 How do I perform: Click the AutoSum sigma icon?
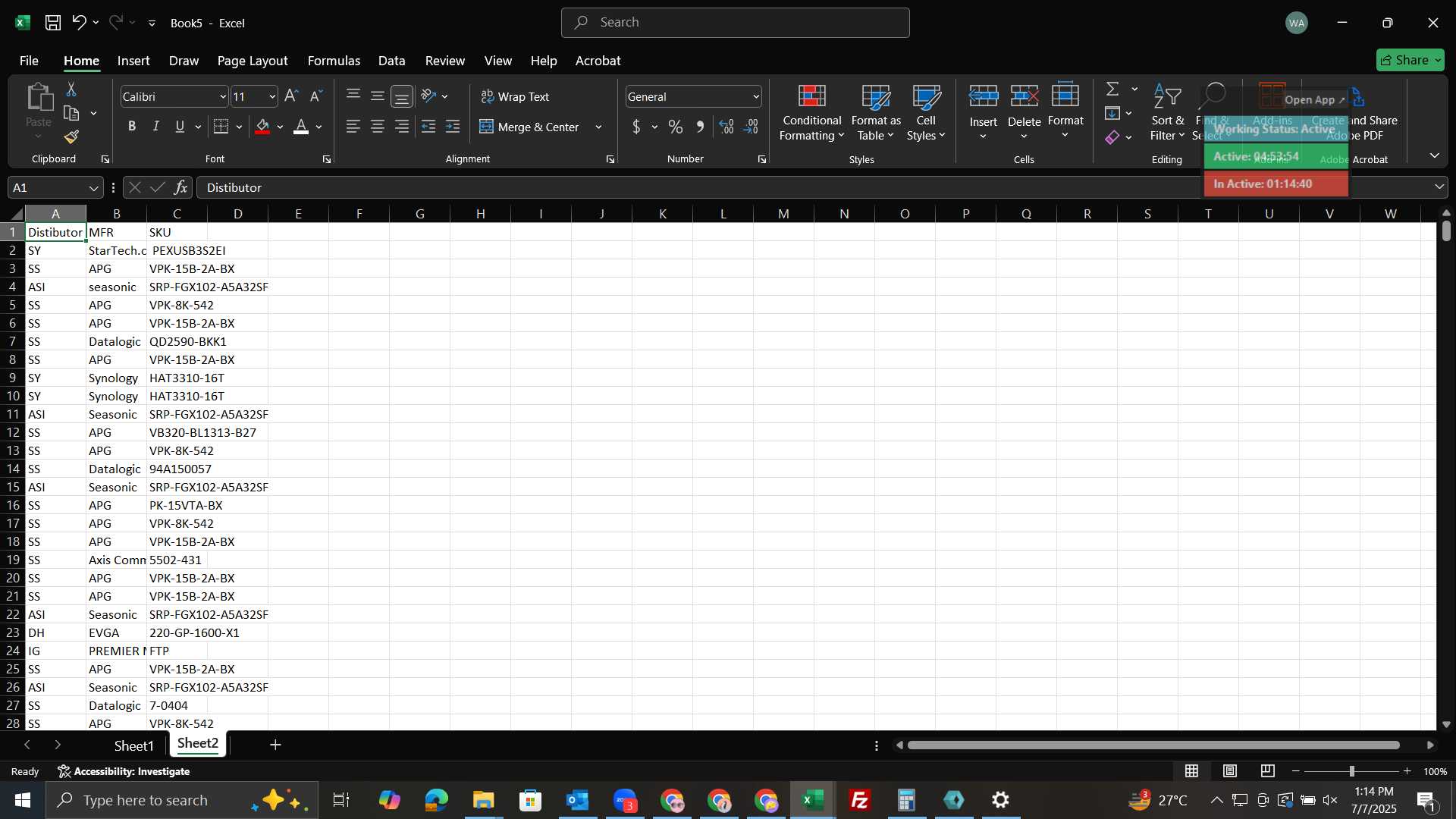click(x=1112, y=89)
